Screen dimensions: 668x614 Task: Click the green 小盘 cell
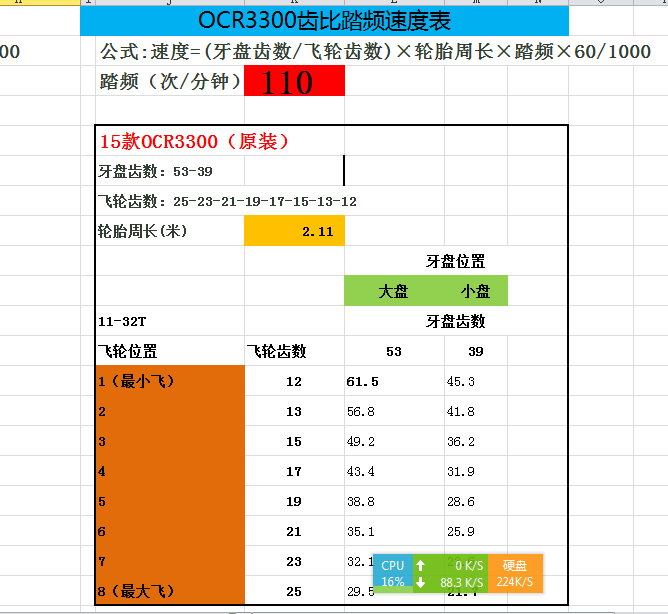[476, 291]
